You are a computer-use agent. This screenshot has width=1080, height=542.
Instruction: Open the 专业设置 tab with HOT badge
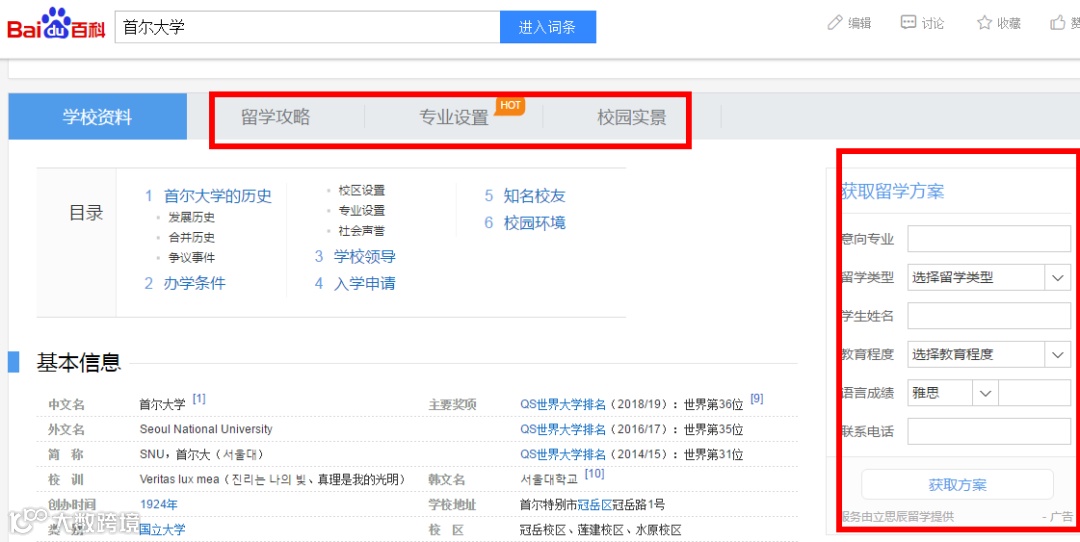click(x=454, y=117)
